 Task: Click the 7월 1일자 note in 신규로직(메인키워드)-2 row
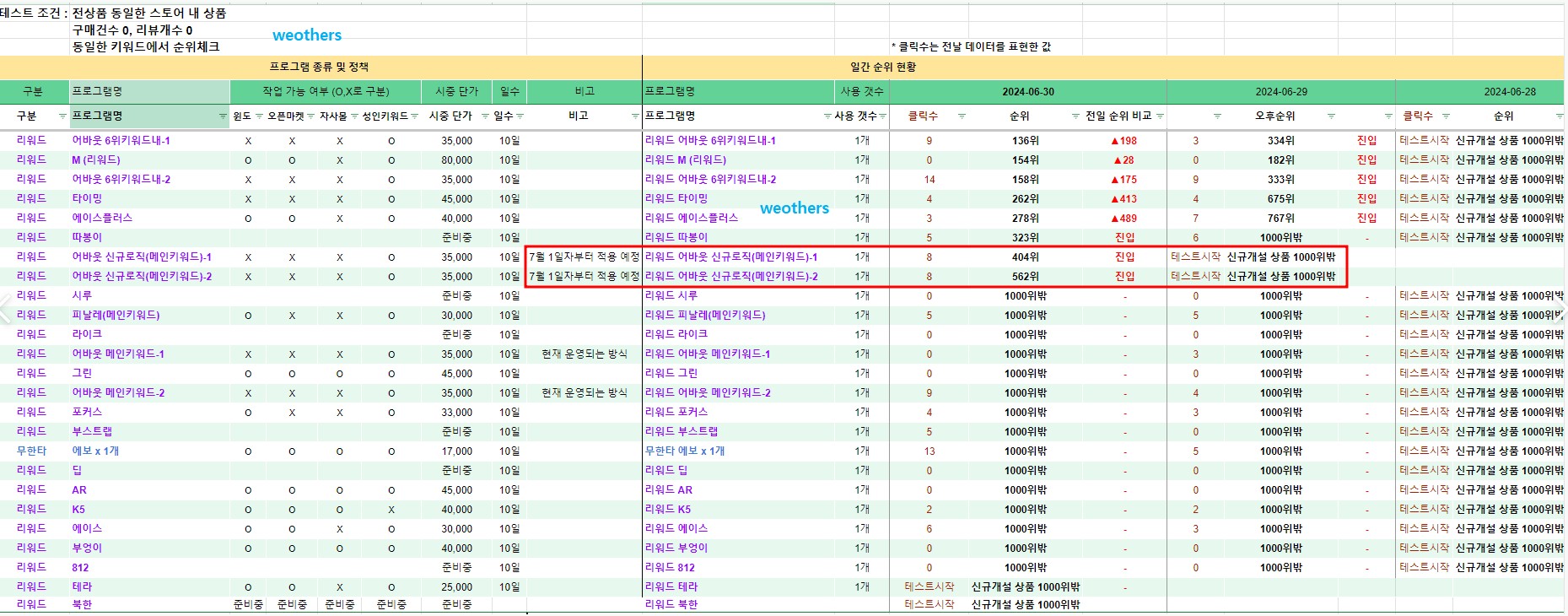pyautogui.click(x=585, y=277)
